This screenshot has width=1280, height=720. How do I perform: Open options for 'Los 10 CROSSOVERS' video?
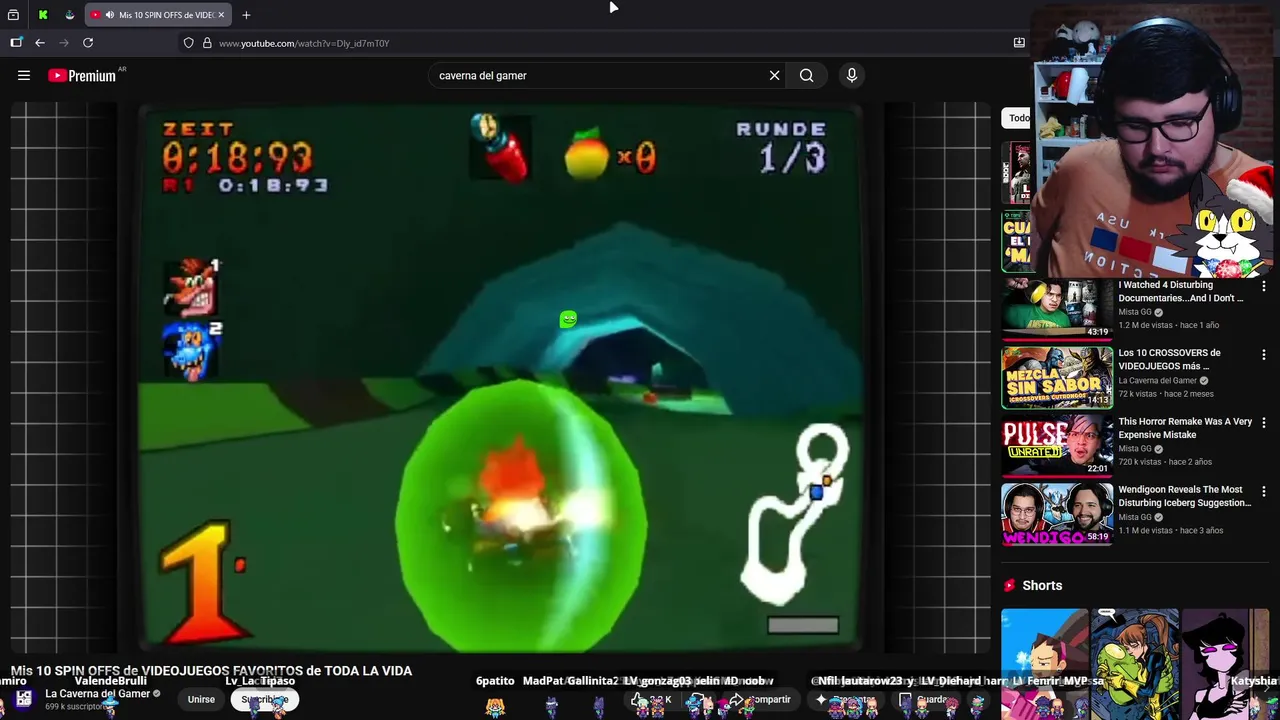[x=1263, y=355]
